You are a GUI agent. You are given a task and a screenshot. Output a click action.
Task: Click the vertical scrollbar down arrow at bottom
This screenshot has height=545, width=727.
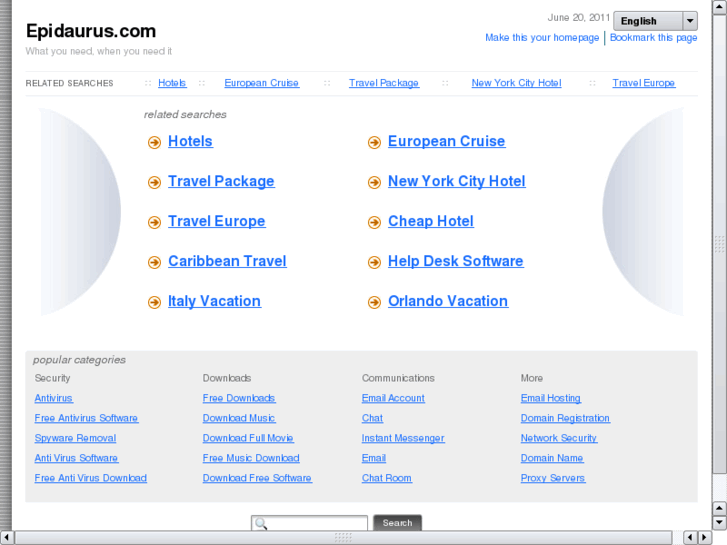pos(720,523)
